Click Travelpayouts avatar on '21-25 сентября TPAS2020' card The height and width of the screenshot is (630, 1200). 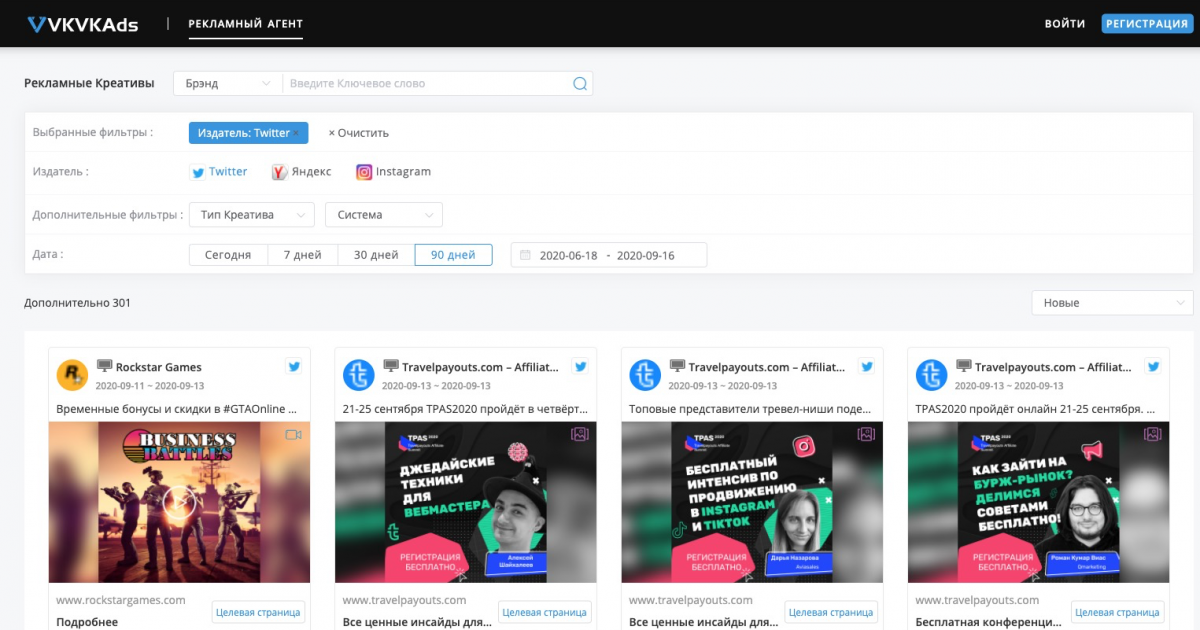359,375
